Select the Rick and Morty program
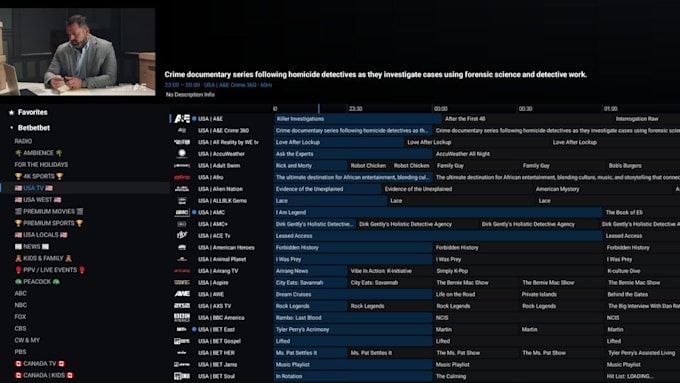This screenshot has width=680, height=383. [310, 165]
